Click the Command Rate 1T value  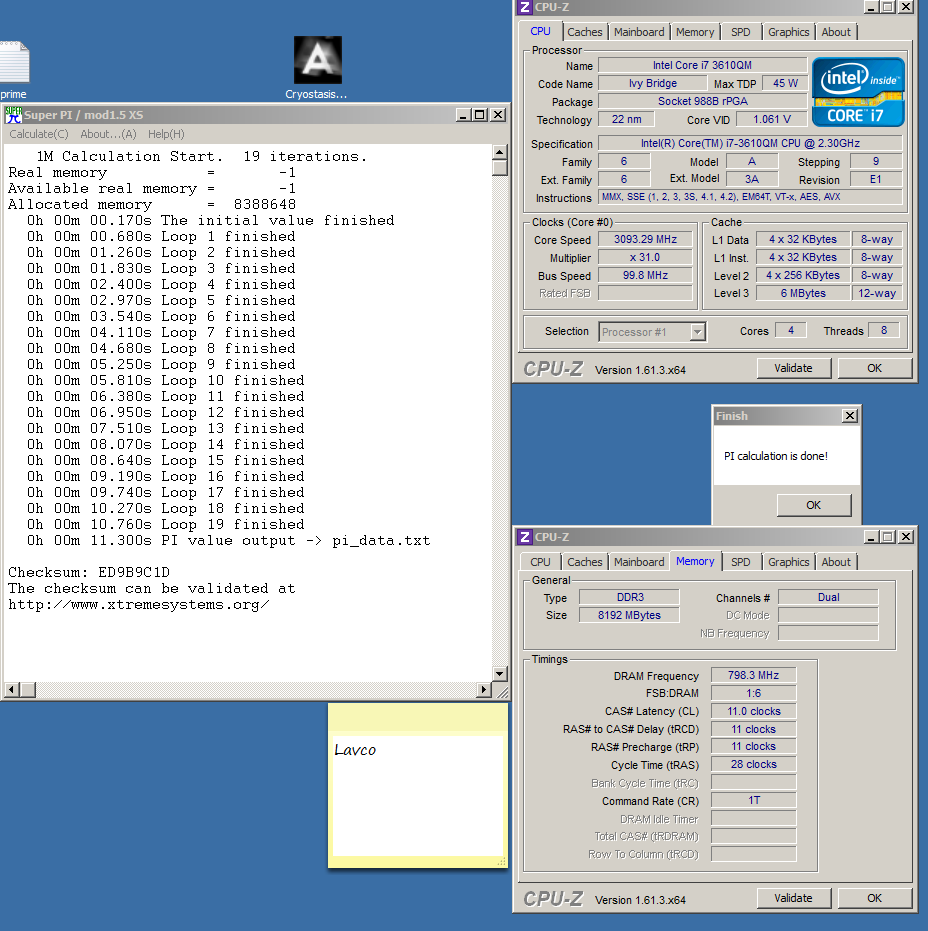tap(753, 800)
